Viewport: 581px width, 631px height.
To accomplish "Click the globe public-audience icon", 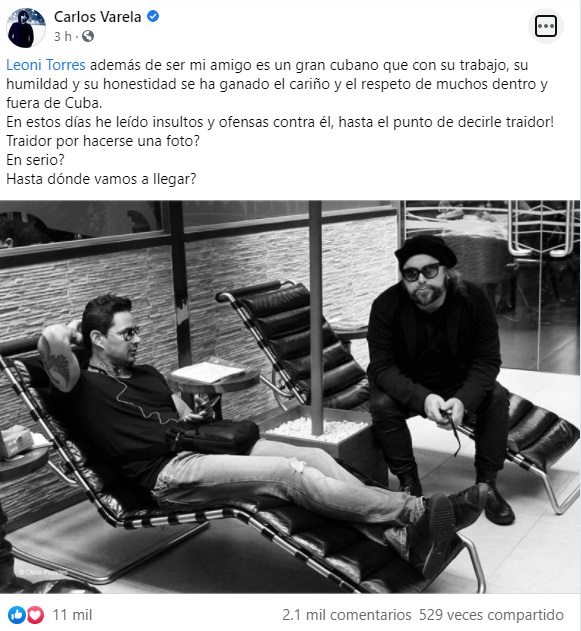I will (x=88, y=37).
